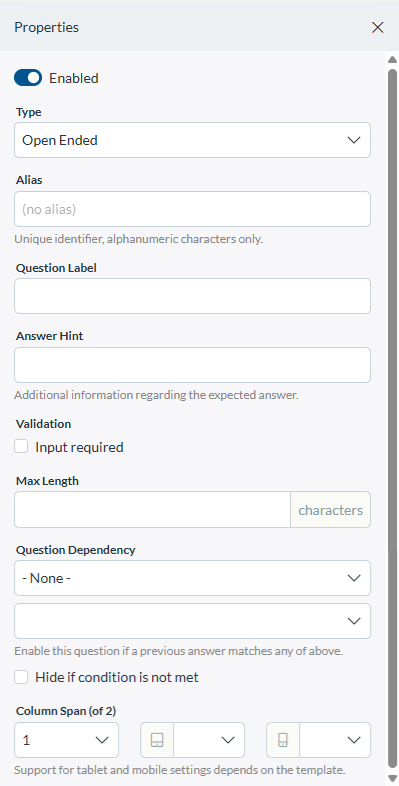The height and width of the screenshot is (786, 399).
Task: Click the 'Question Dependency' heading
Action: click(76, 550)
